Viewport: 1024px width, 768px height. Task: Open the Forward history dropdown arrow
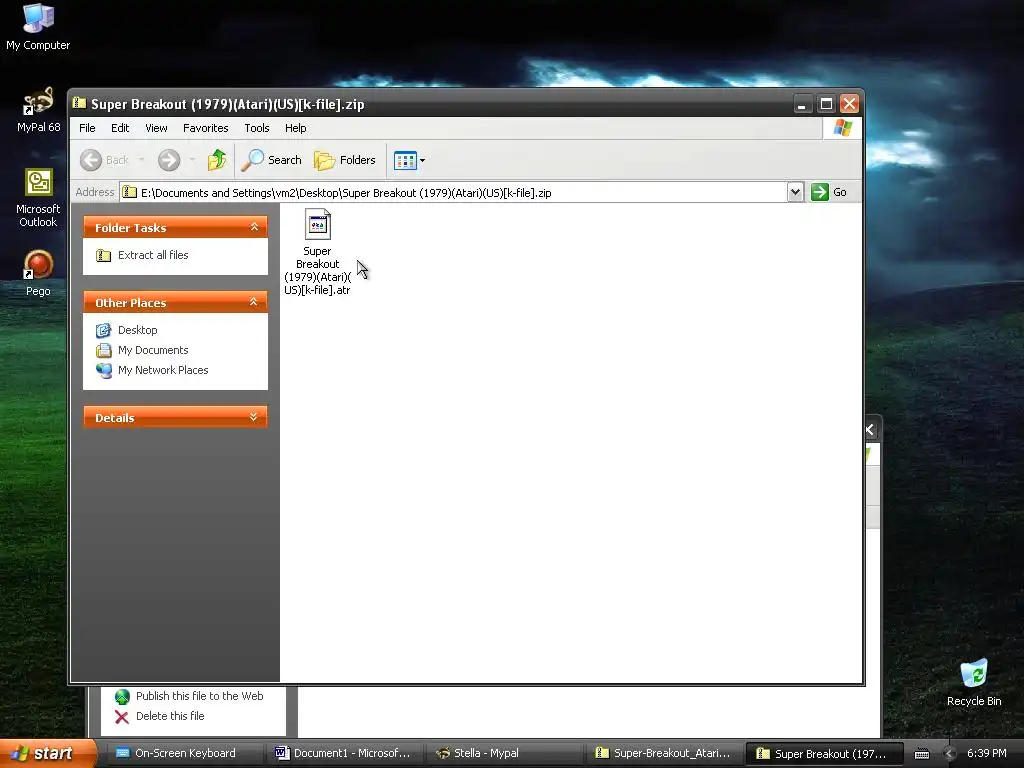(191, 160)
